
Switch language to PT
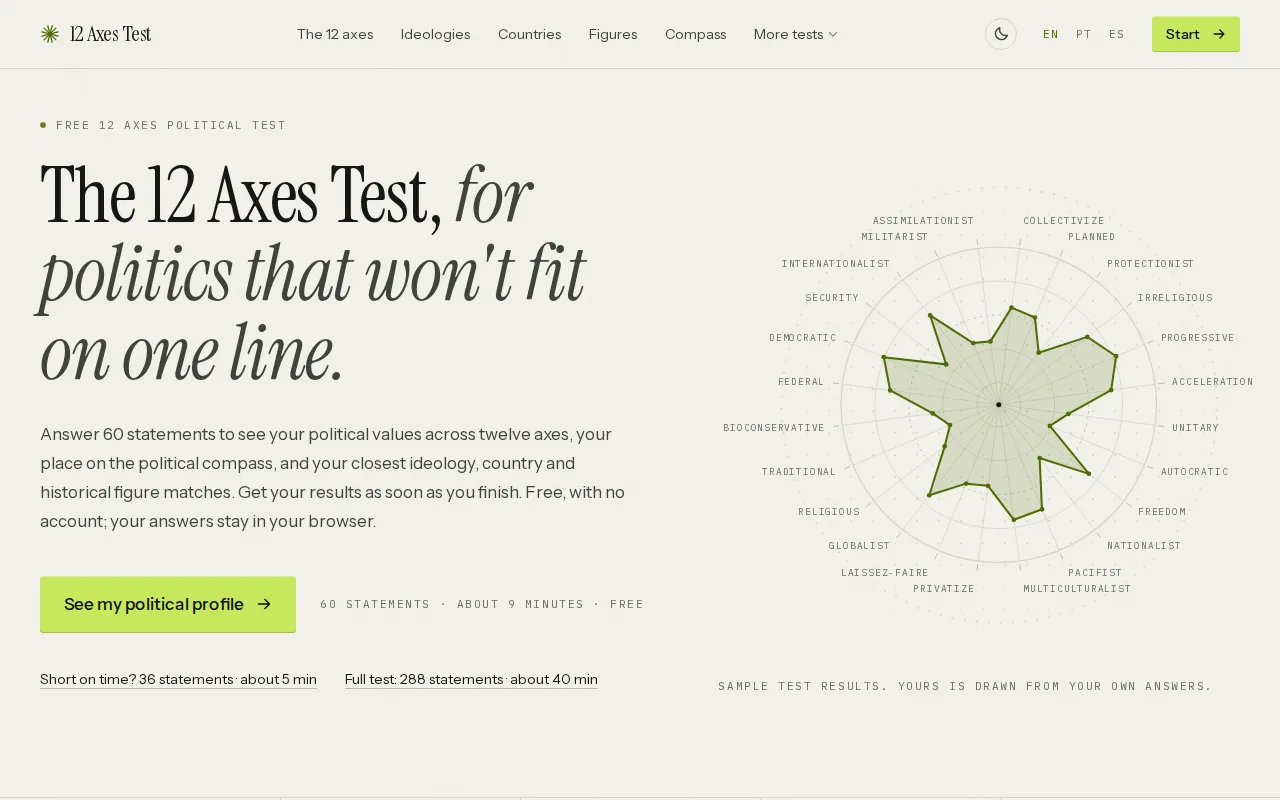(x=1084, y=34)
